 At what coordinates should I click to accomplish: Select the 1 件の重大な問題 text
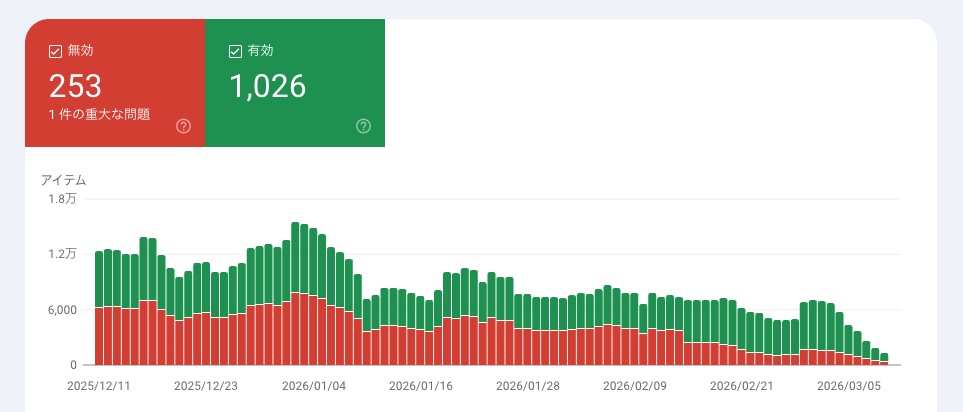(x=99, y=114)
